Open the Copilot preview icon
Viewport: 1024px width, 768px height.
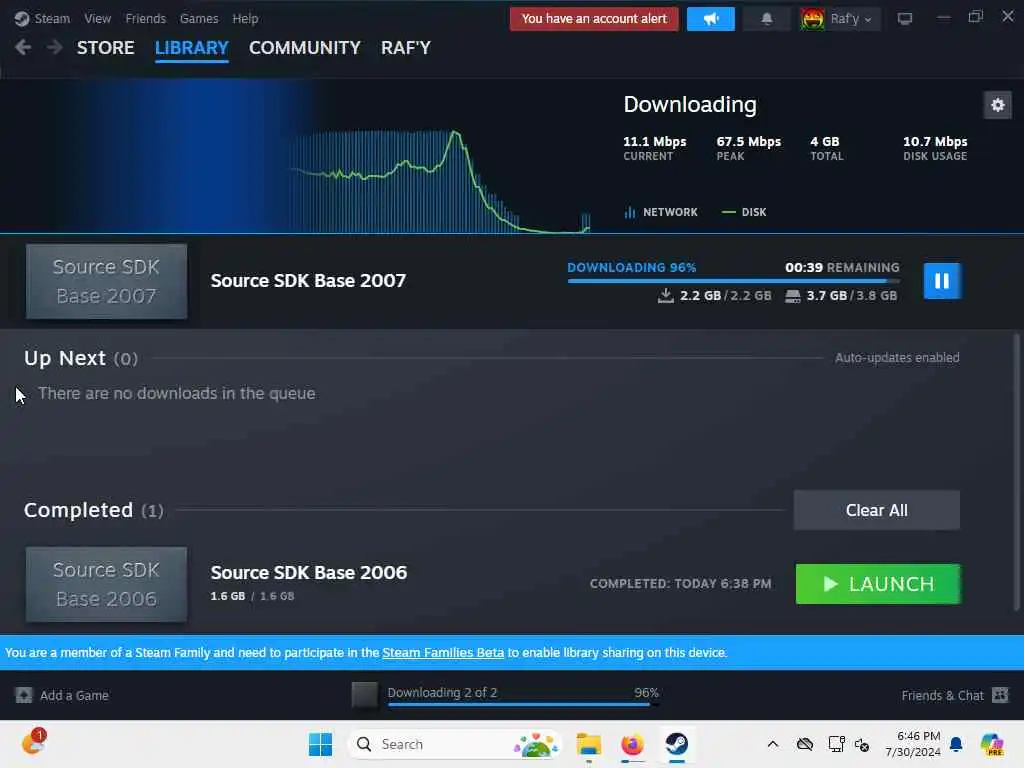pos(991,744)
